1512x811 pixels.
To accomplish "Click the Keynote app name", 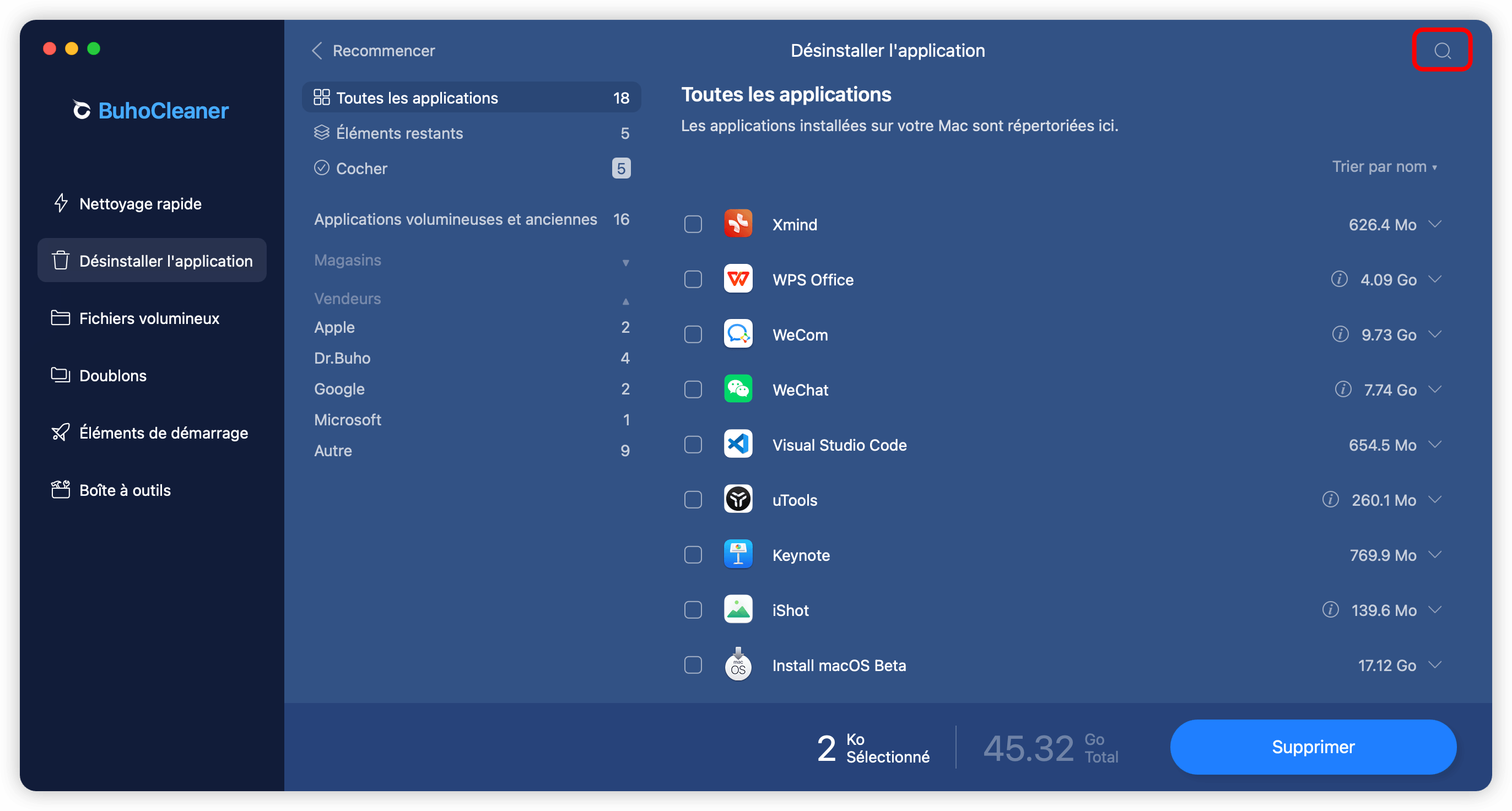I will [801, 555].
